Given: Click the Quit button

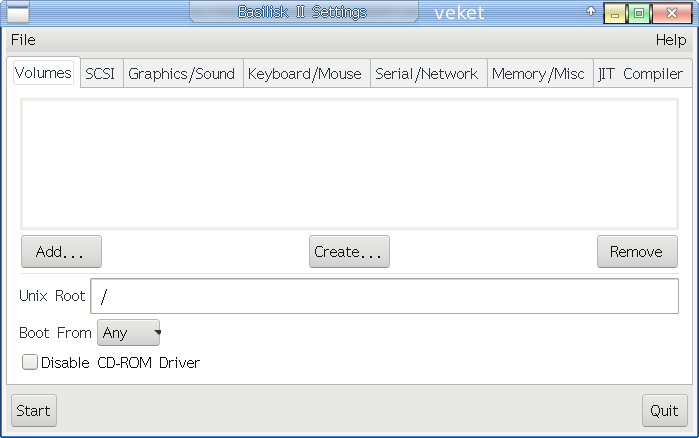Looking at the screenshot, I should click(665, 410).
